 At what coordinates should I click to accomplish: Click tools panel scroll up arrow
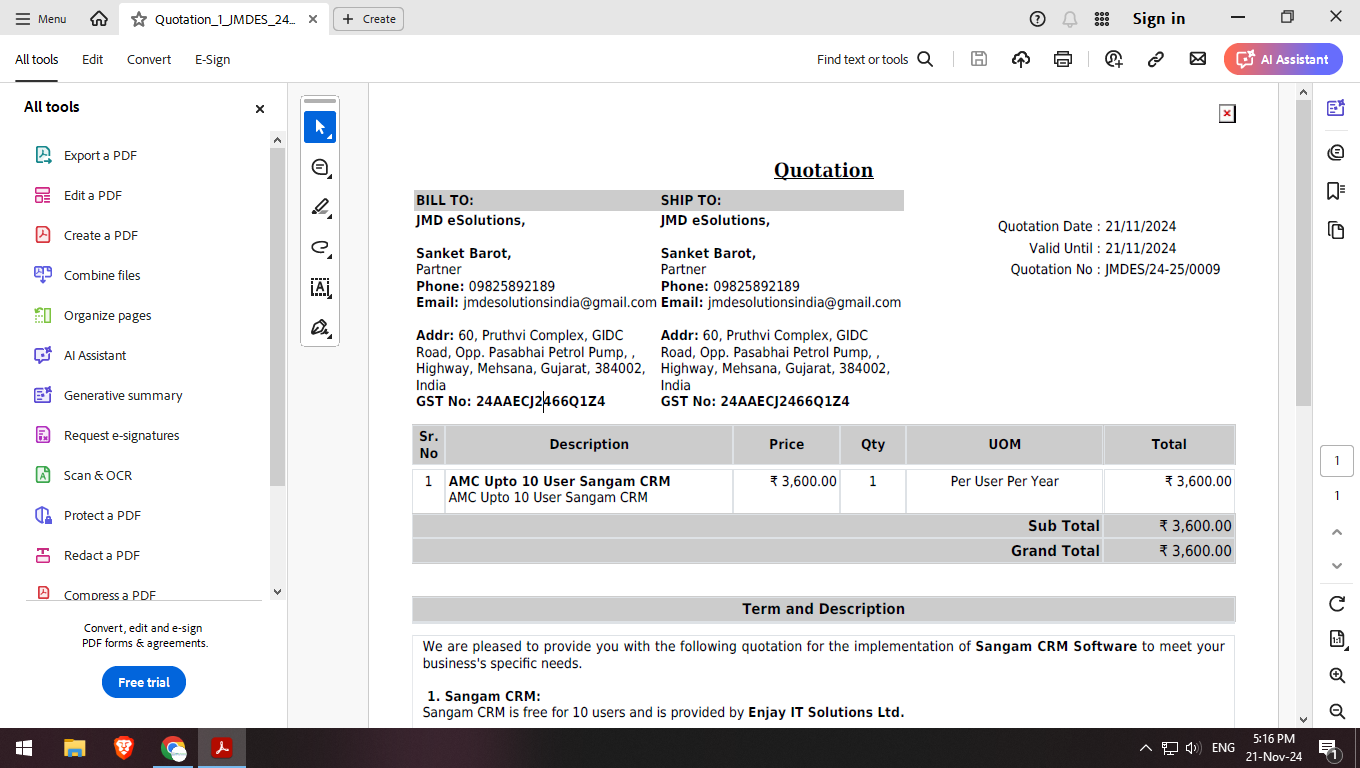tap(278, 141)
